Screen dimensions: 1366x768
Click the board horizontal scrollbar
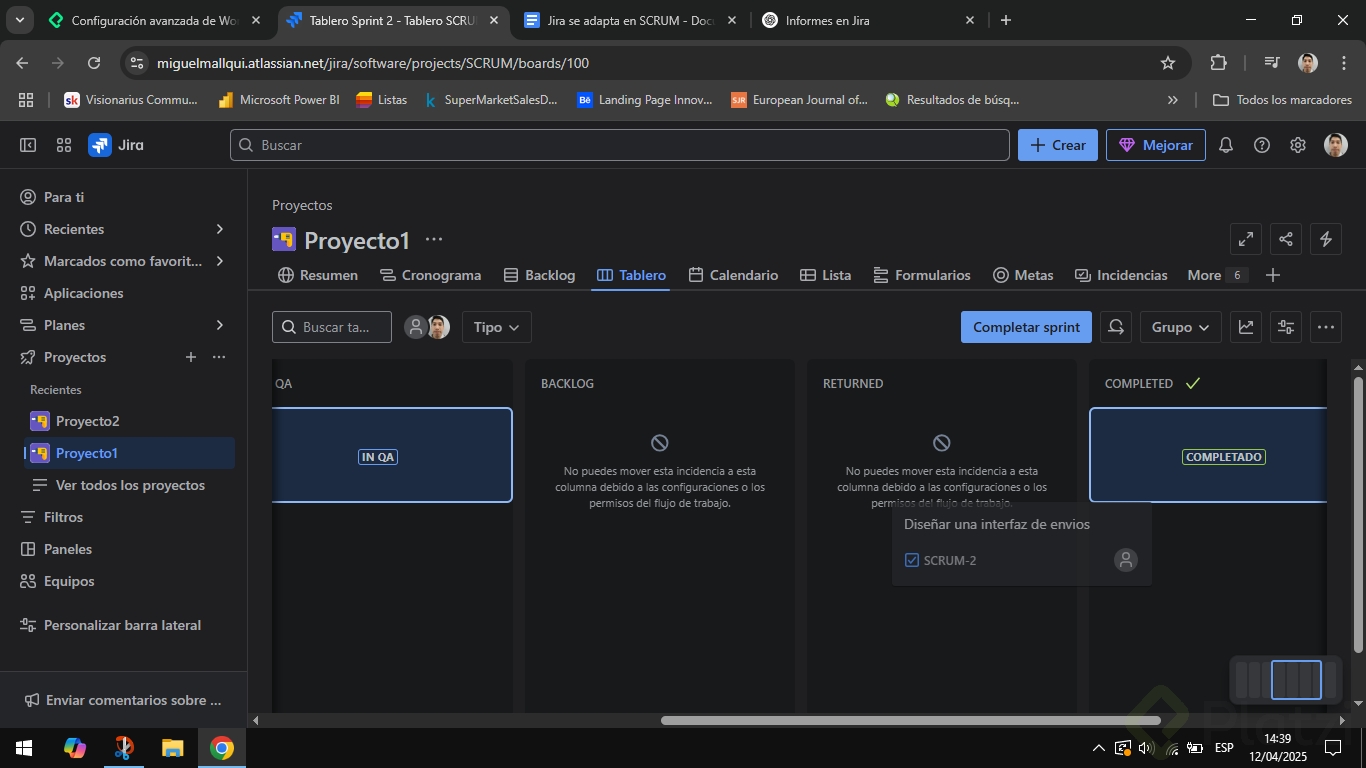(x=910, y=720)
